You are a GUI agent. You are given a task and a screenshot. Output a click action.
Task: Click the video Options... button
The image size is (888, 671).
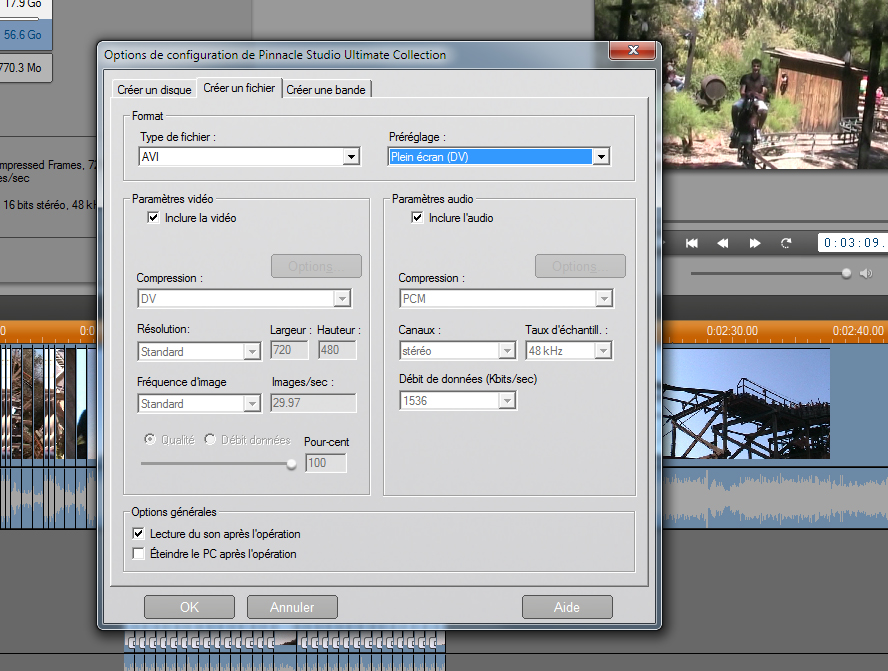(x=316, y=266)
